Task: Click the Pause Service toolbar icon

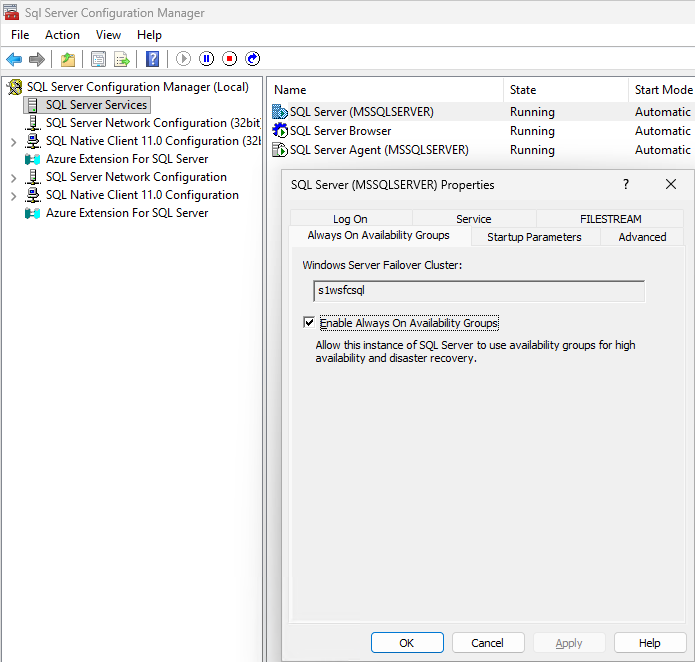Action: pos(206,58)
